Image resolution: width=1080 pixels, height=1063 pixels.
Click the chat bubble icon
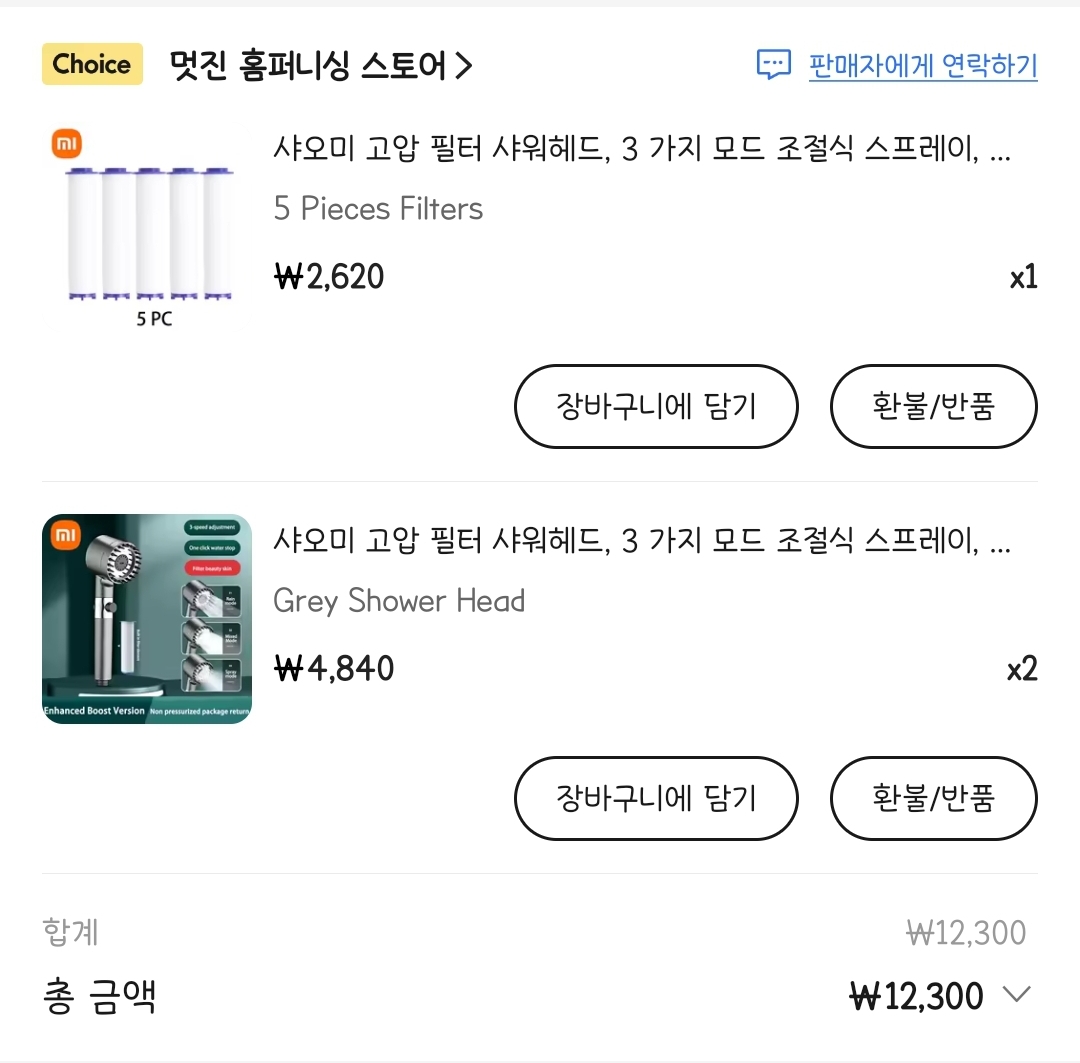pyautogui.click(x=773, y=66)
